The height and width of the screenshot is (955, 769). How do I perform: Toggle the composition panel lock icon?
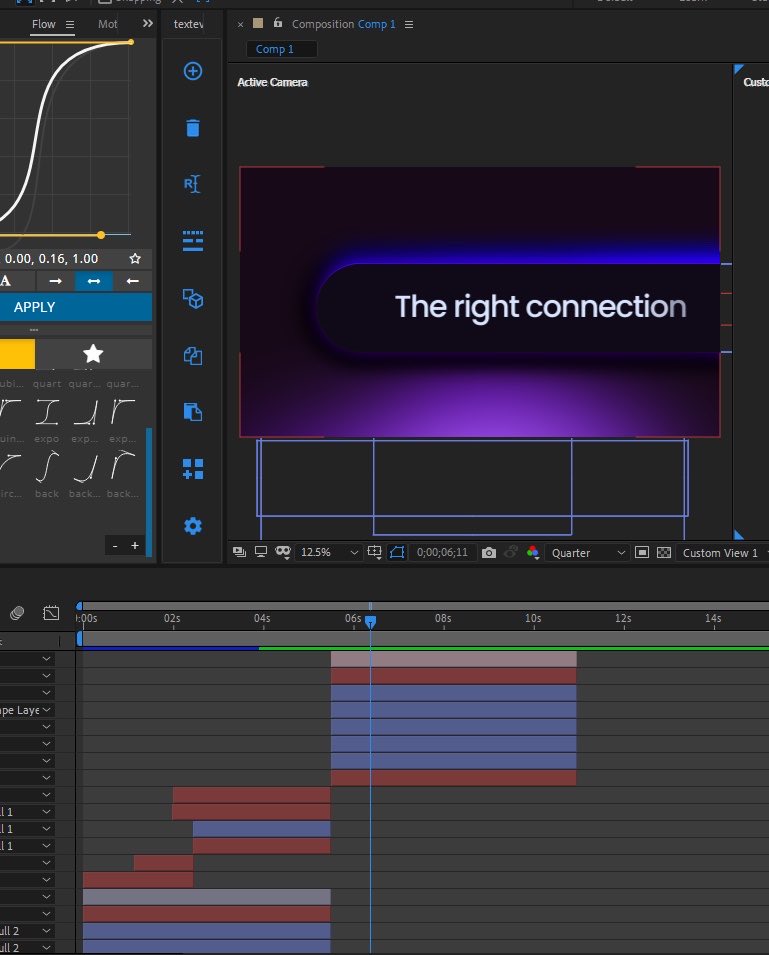[278, 23]
